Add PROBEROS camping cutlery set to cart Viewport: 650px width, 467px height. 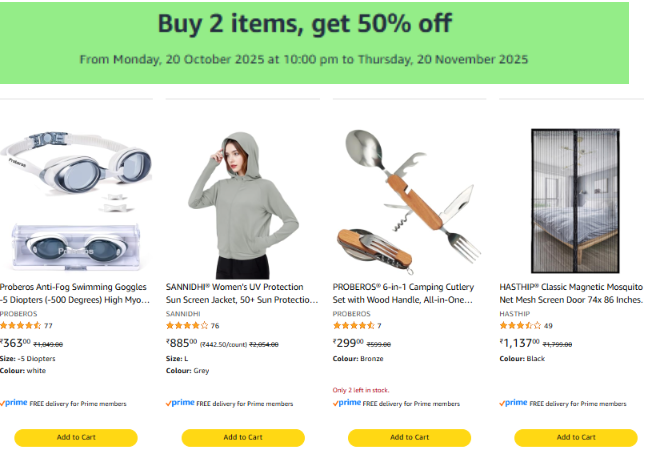click(x=409, y=437)
